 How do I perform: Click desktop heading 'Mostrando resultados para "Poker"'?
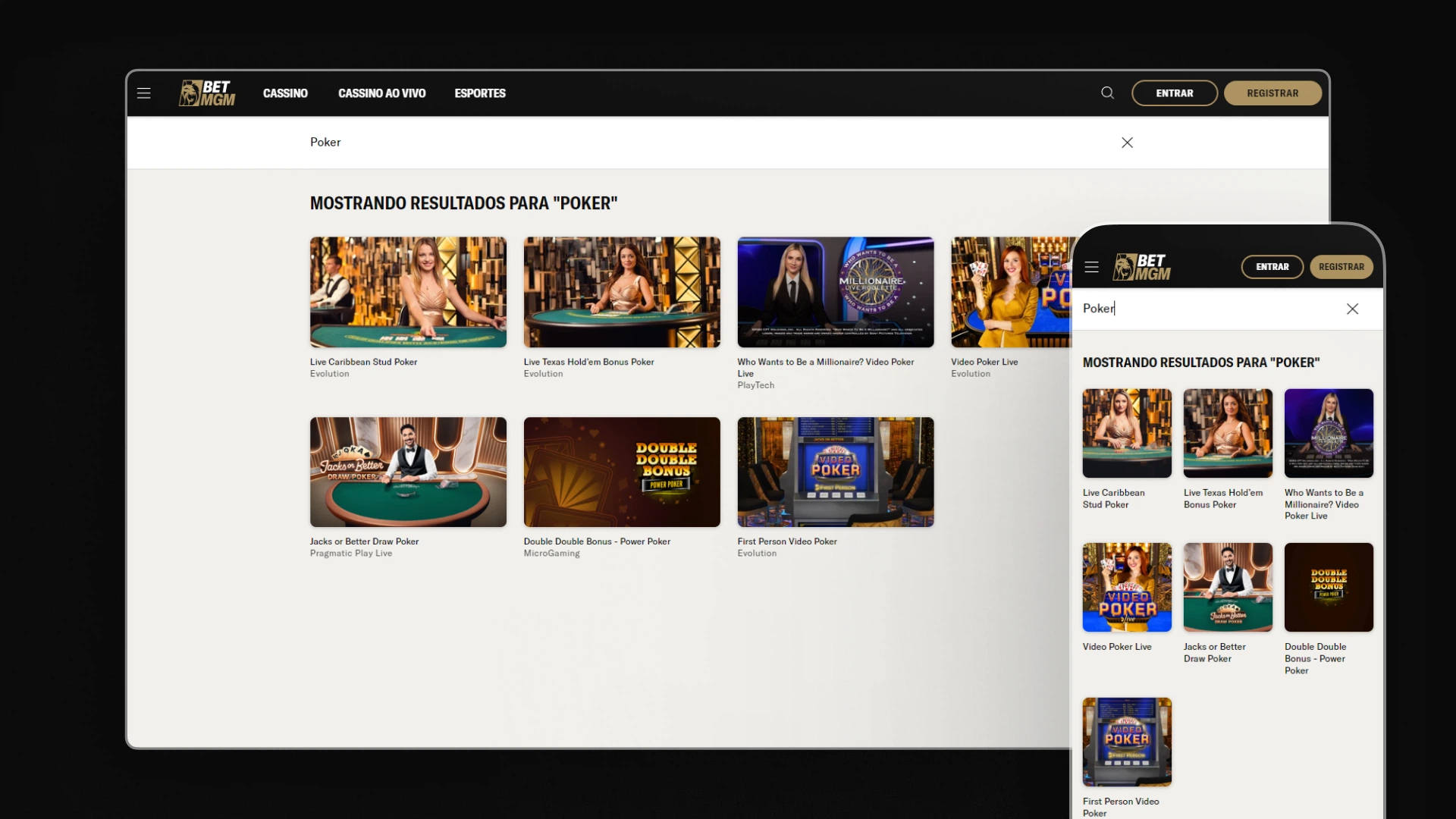(464, 203)
